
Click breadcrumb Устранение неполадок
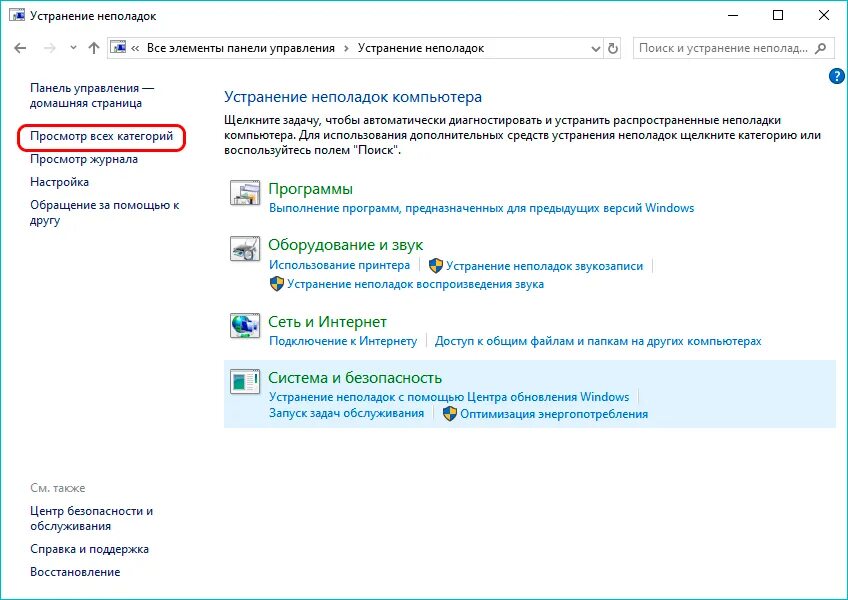[421, 48]
